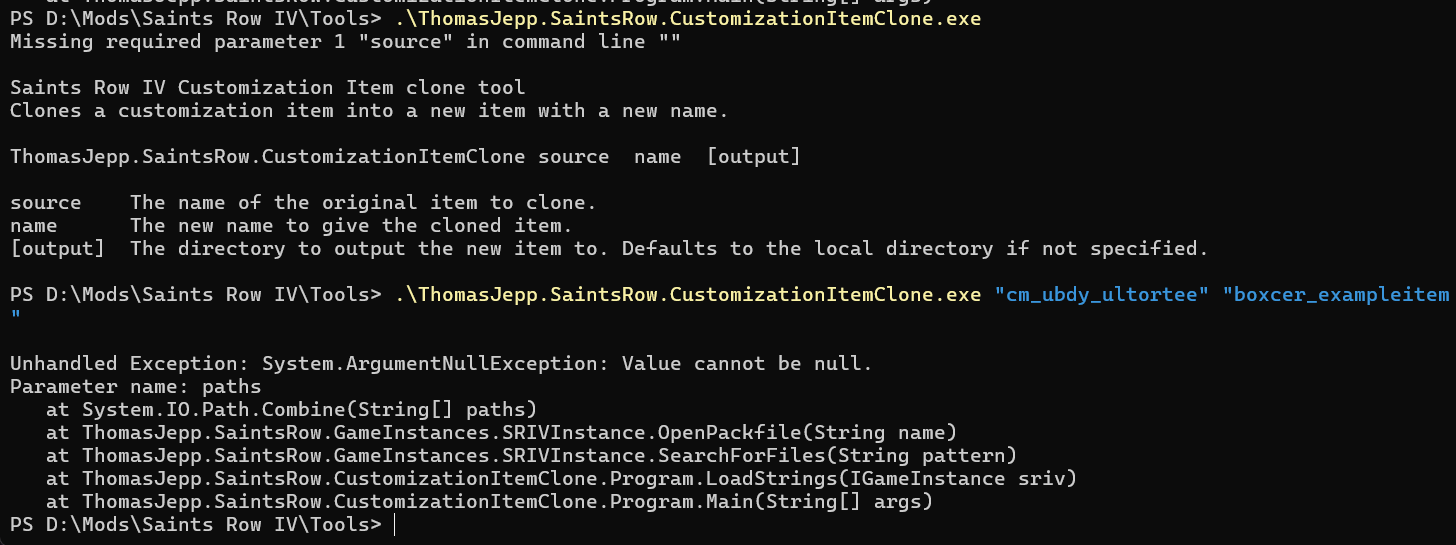Click the "cm_ubdy_ultortee" argument string
The width and height of the screenshot is (1456, 545).
pyautogui.click(x=1102, y=294)
